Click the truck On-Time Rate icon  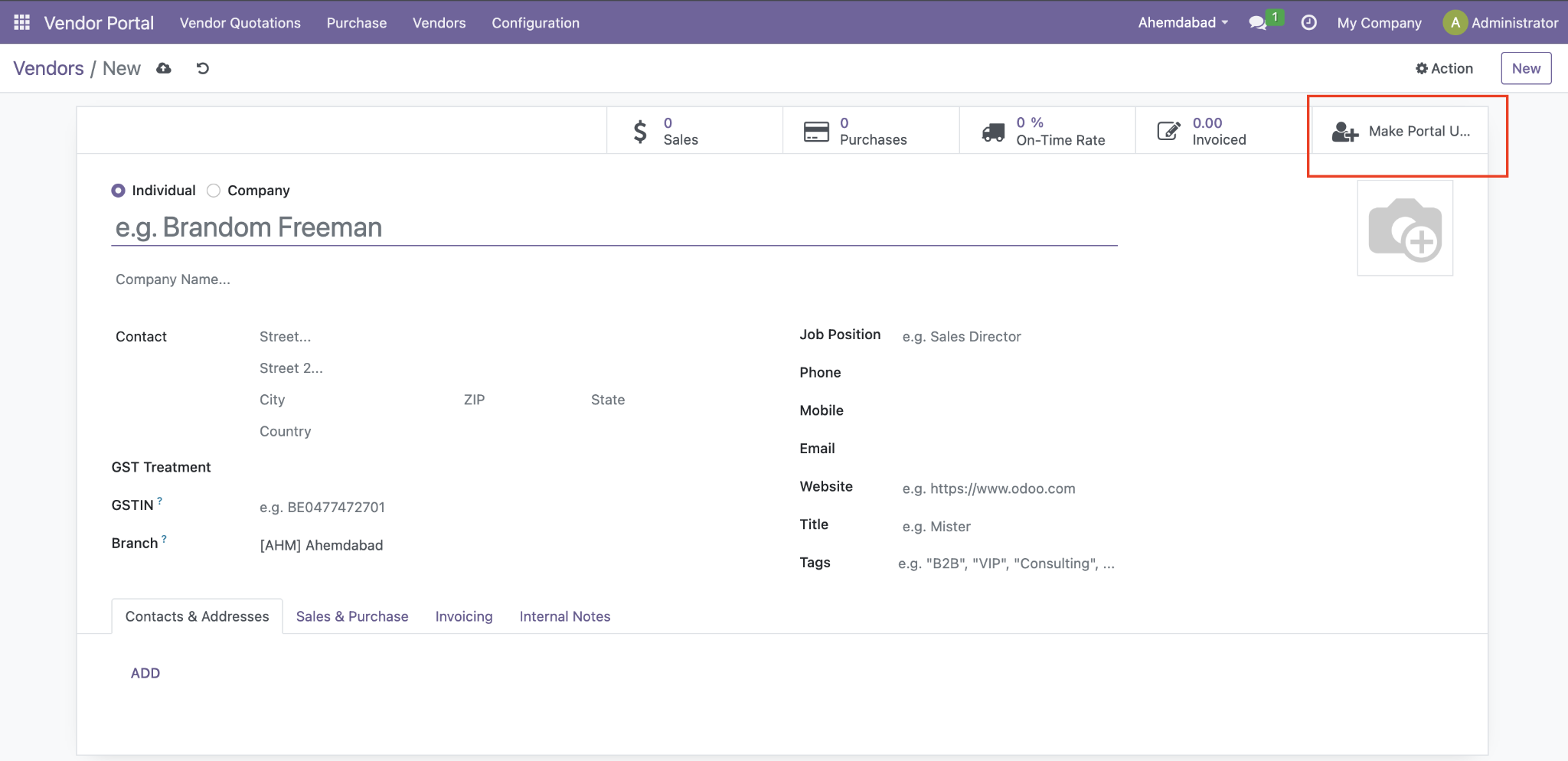click(x=993, y=132)
